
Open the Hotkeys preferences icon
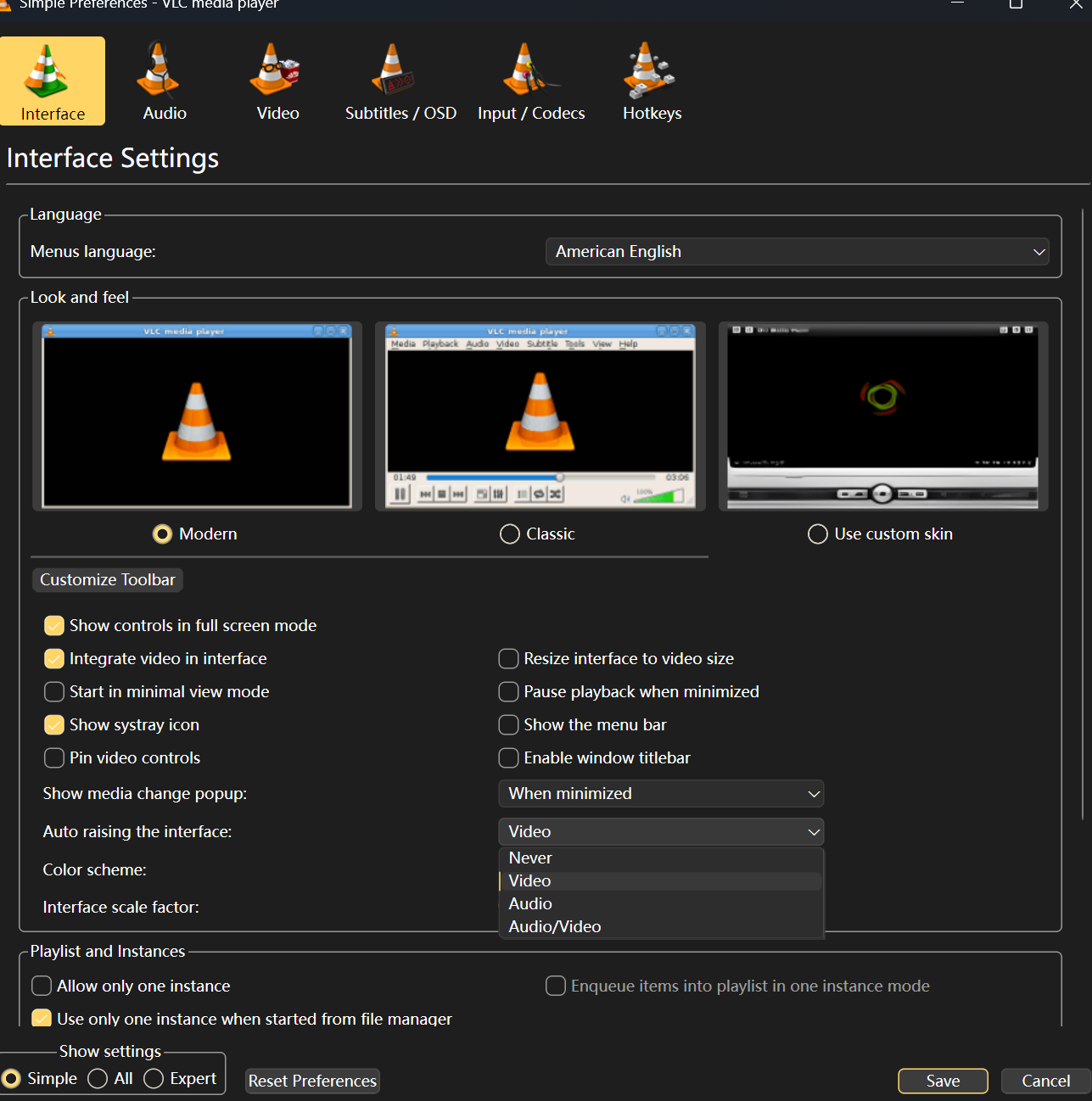click(651, 70)
